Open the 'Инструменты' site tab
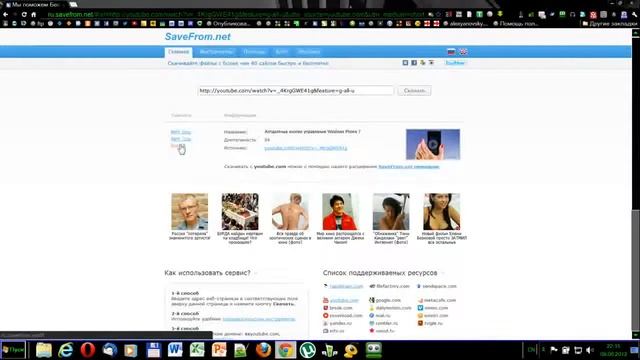This screenshot has width=640, height=360. click(x=216, y=52)
